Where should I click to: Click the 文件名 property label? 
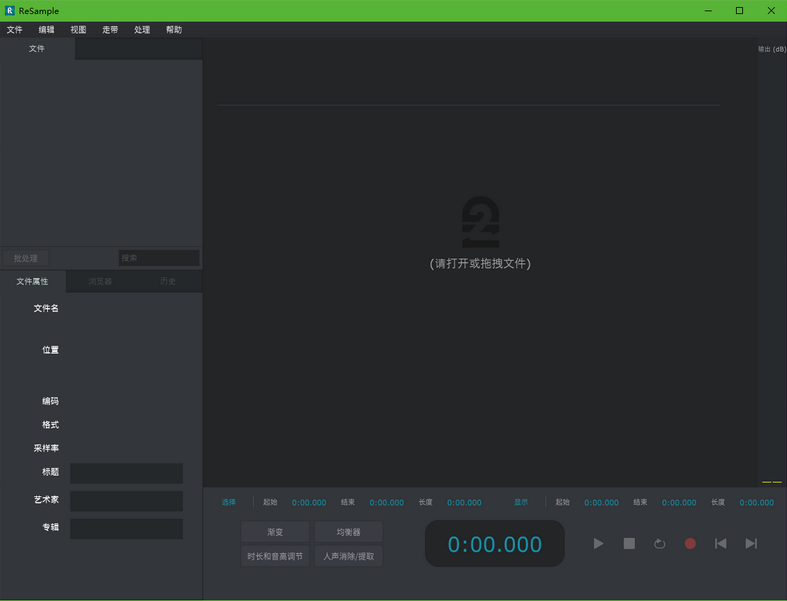tap(46, 308)
